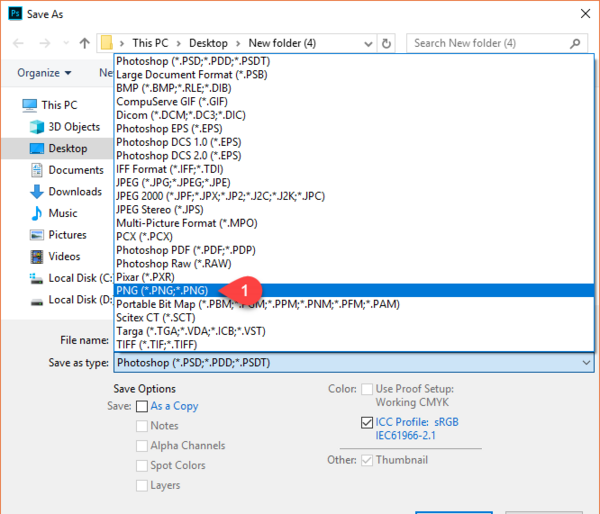The image size is (600, 514).
Task: Open Pictures in the sidebar
Action: tap(58, 235)
